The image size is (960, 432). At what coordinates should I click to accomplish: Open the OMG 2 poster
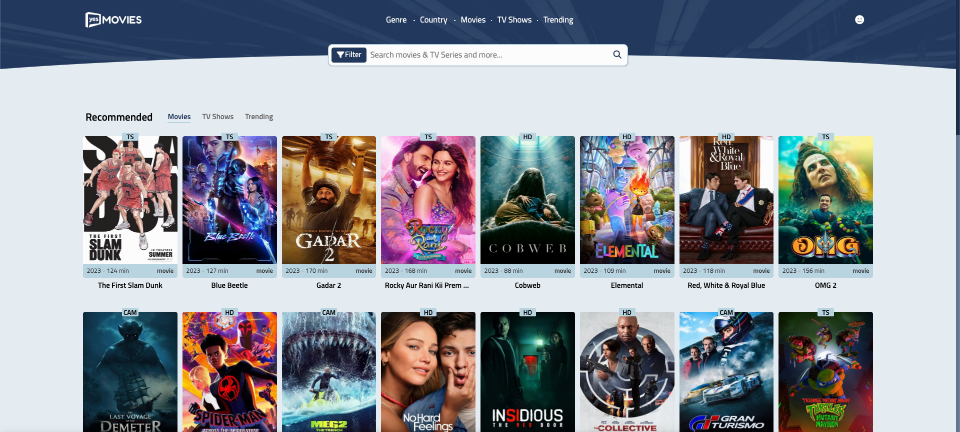(825, 200)
